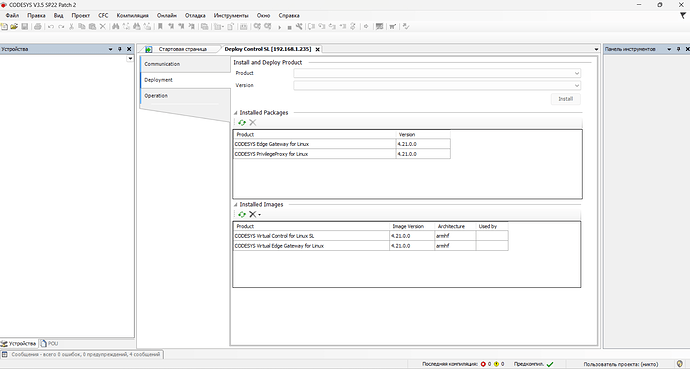Open the Инструменты menu

[x=231, y=15]
